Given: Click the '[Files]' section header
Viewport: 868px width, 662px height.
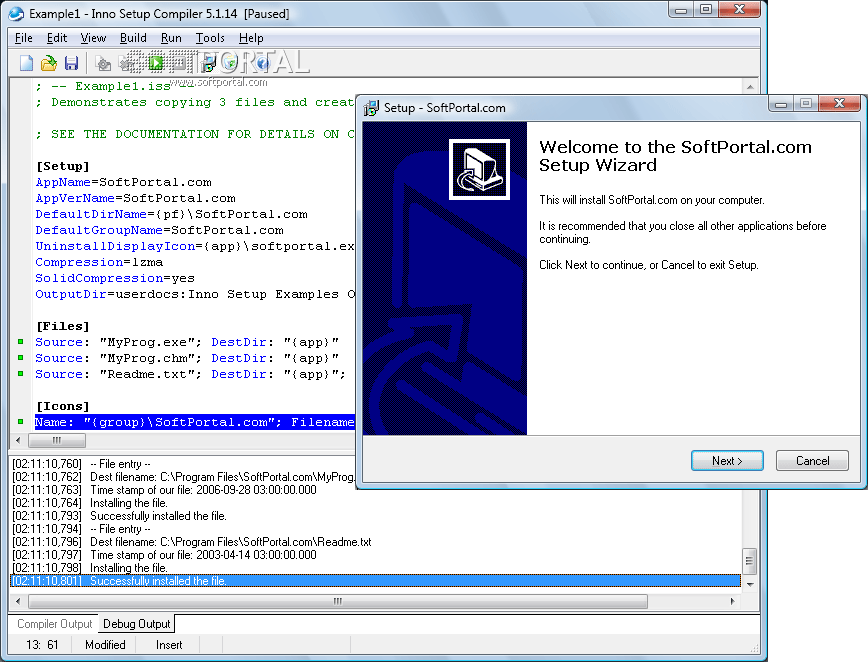Looking at the screenshot, I should click(63, 326).
